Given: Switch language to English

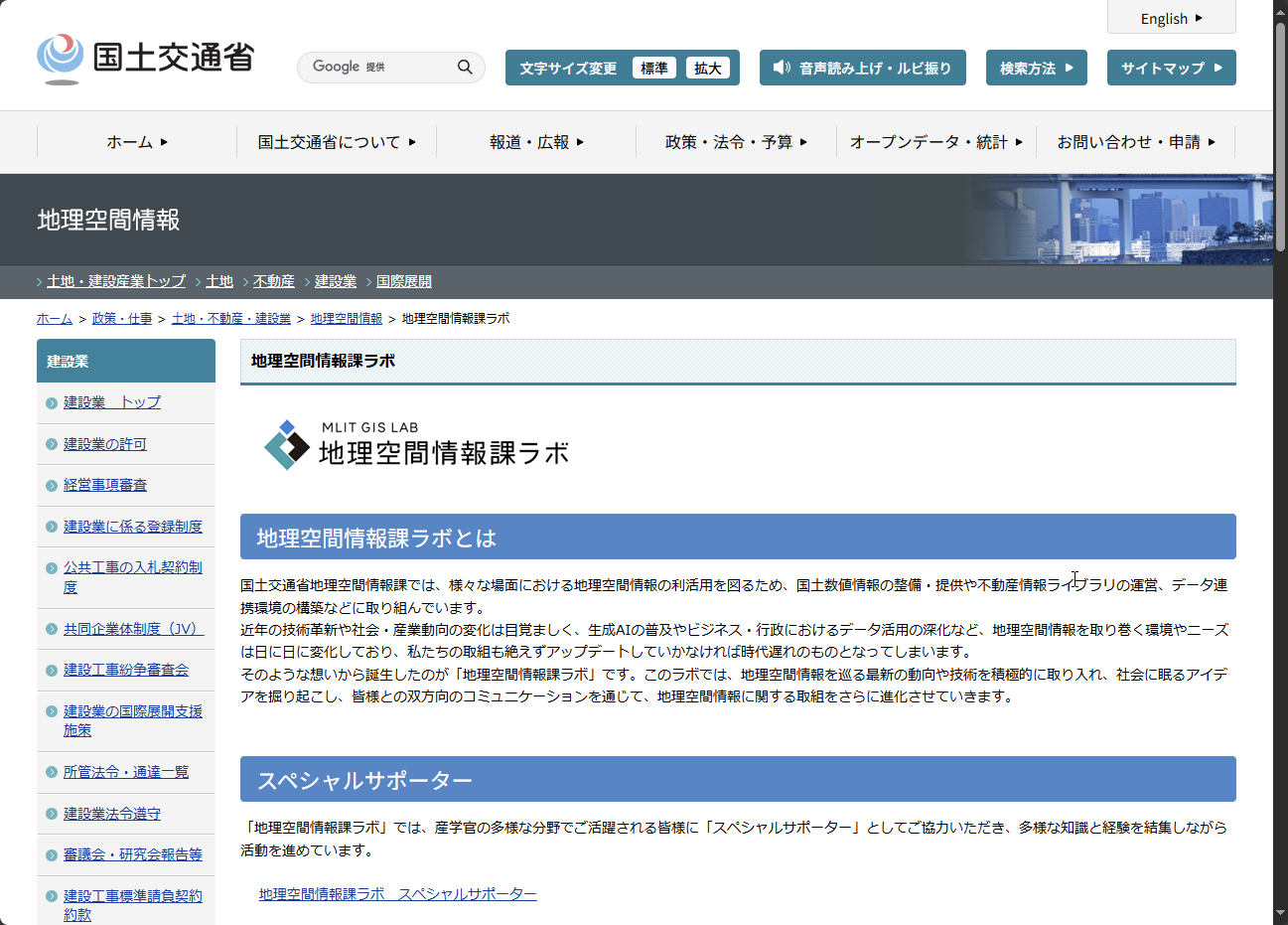Looking at the screenshot, I should click(1171, 18).
